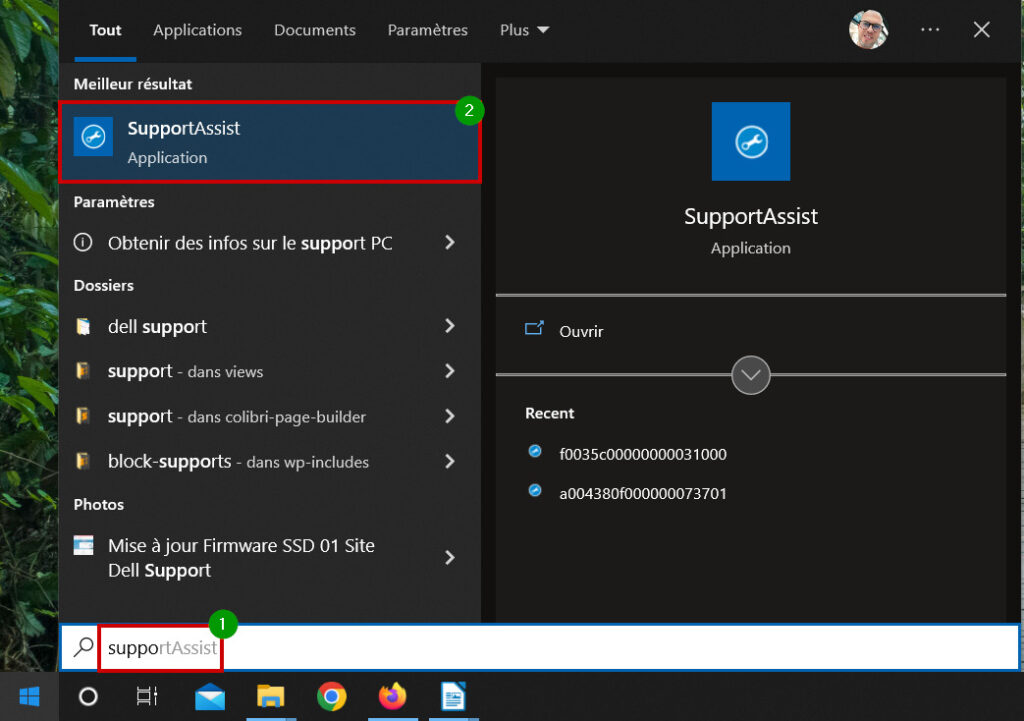1024x721 pixels.
Task: Click Ouvrir to launch SupportAssist
Action: click(581, 331)
